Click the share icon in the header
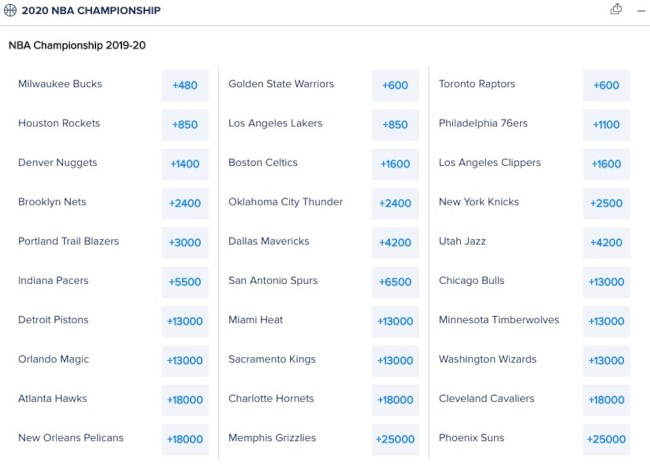This screenshot has height=468, width=650. point(616,9)
